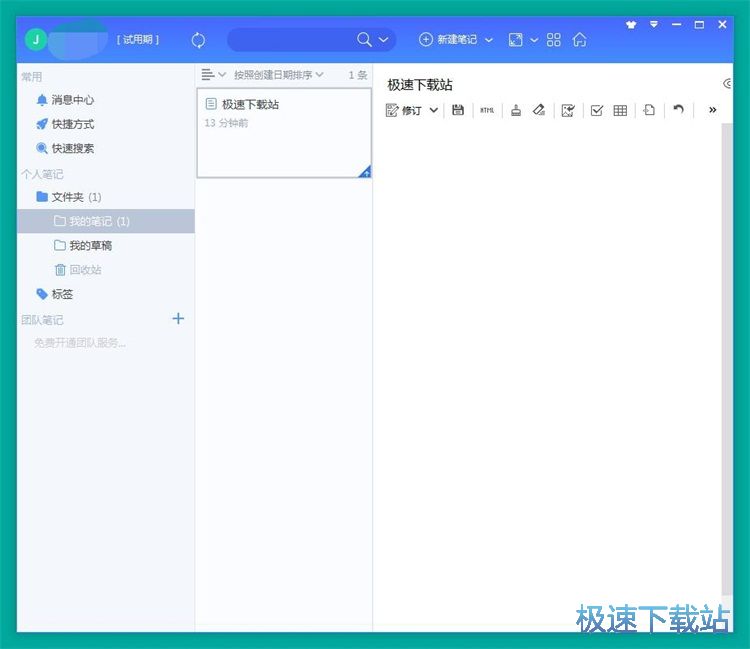This screenshot has height=649, width=750.
Task: Maximize the note application window
Action: coord(699,24)
